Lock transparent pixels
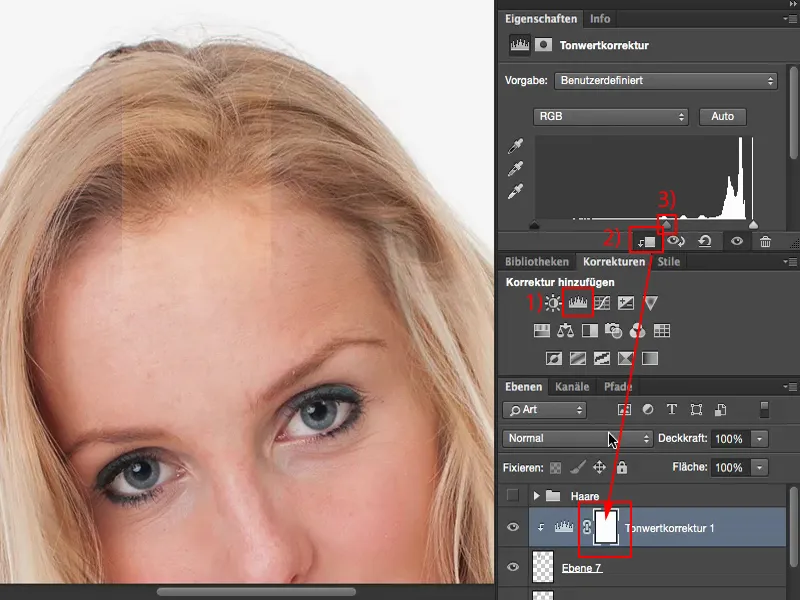This screenshot has width=800, height=600. [x=556, y=467]
